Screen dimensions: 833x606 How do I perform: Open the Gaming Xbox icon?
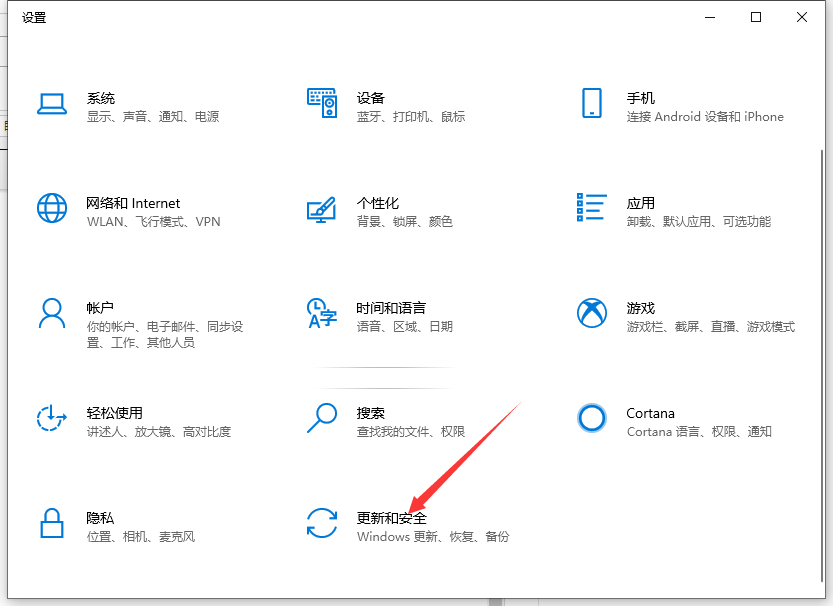pyautogui.click(x=591, y=313)
